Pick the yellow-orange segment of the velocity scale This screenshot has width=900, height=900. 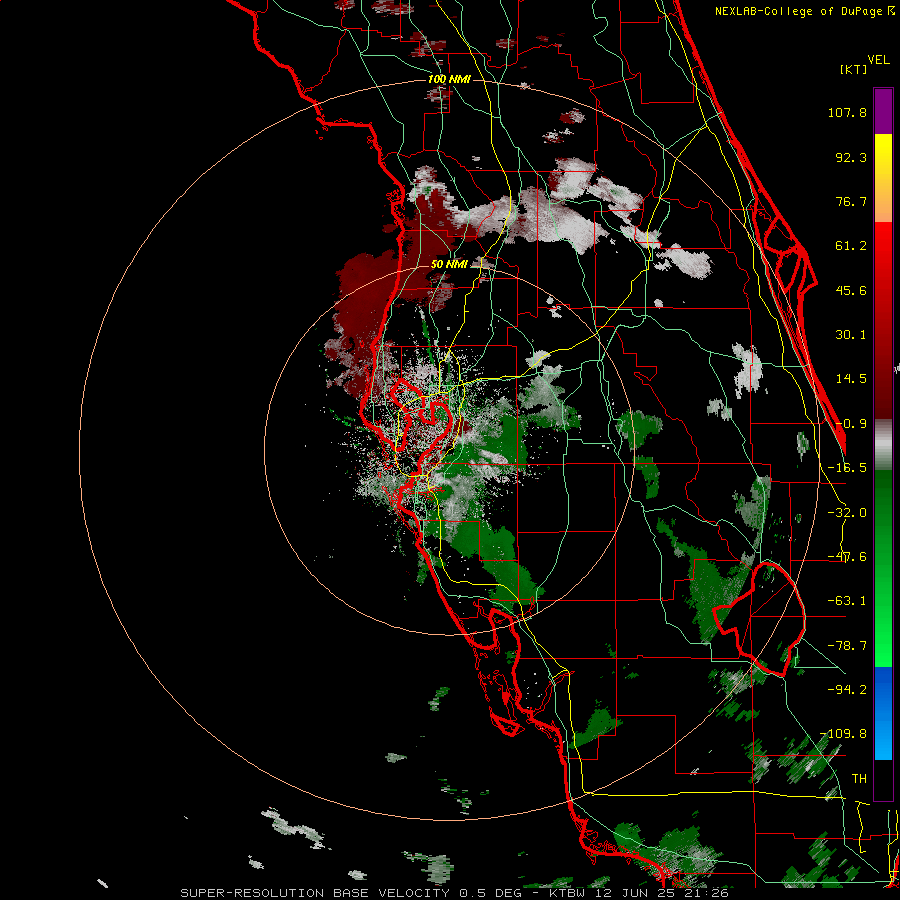click(x=883, y=178)
